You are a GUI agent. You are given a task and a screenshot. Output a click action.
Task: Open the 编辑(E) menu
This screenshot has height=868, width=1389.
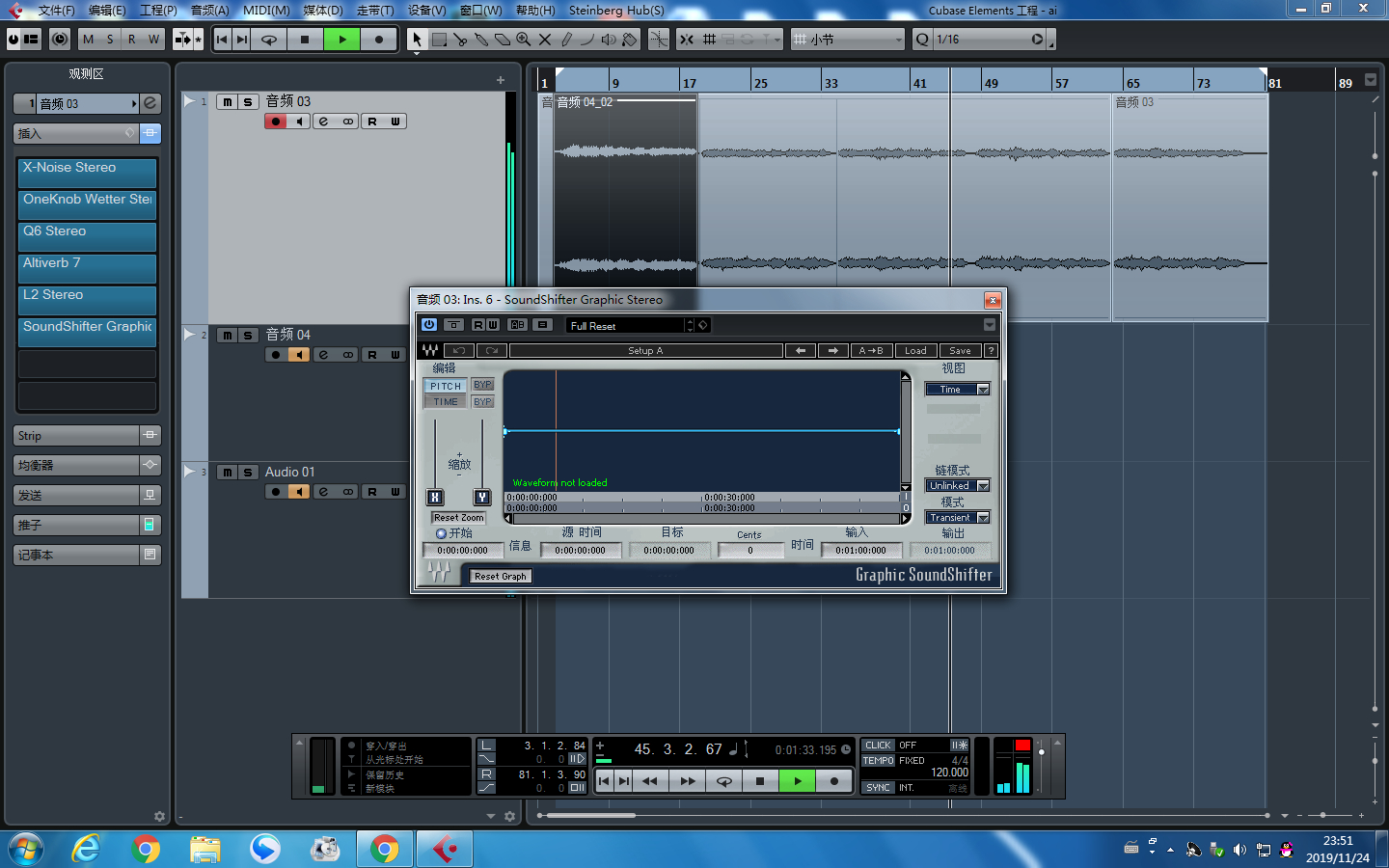point(107,11)
